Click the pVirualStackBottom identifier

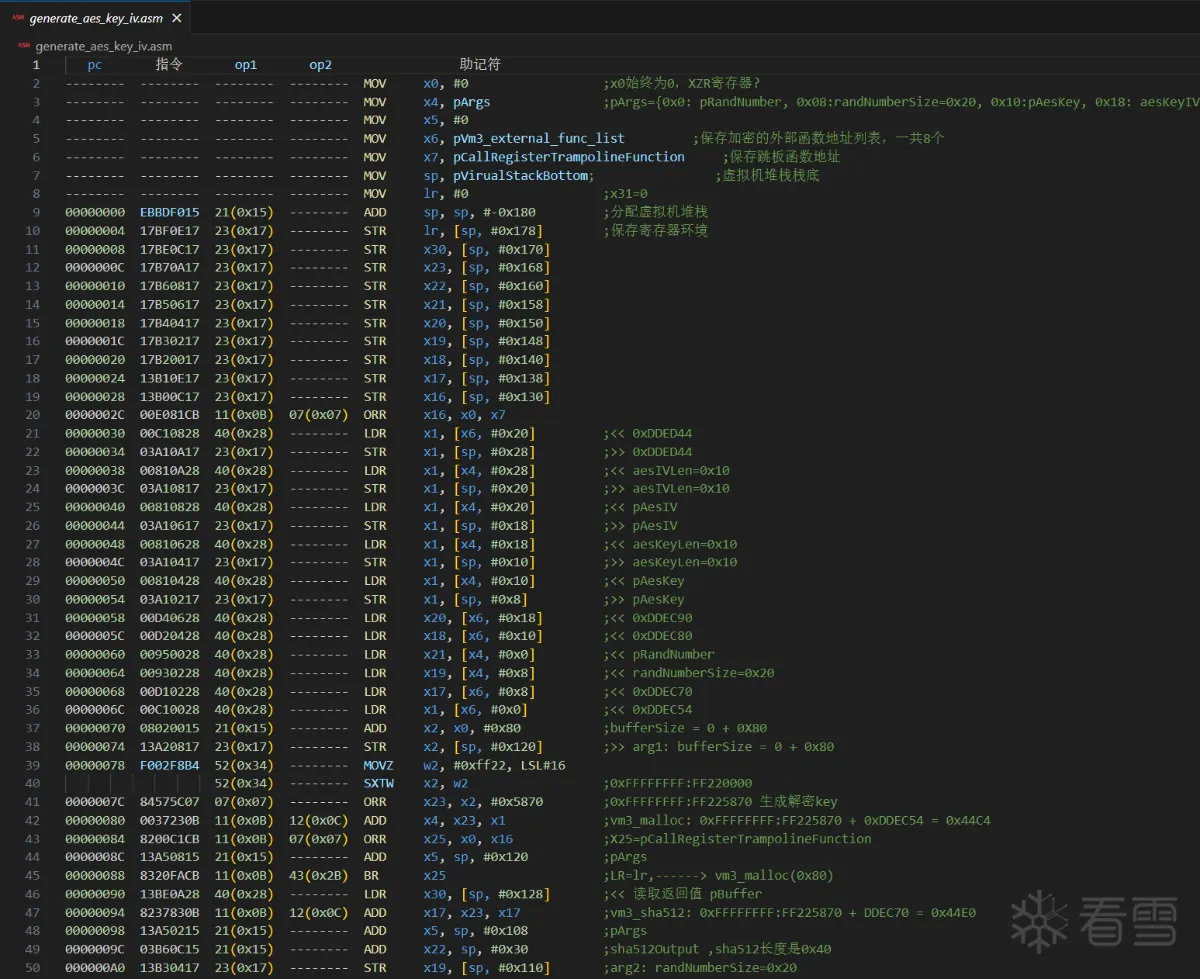pyautogui.click(x=520, y=175)
